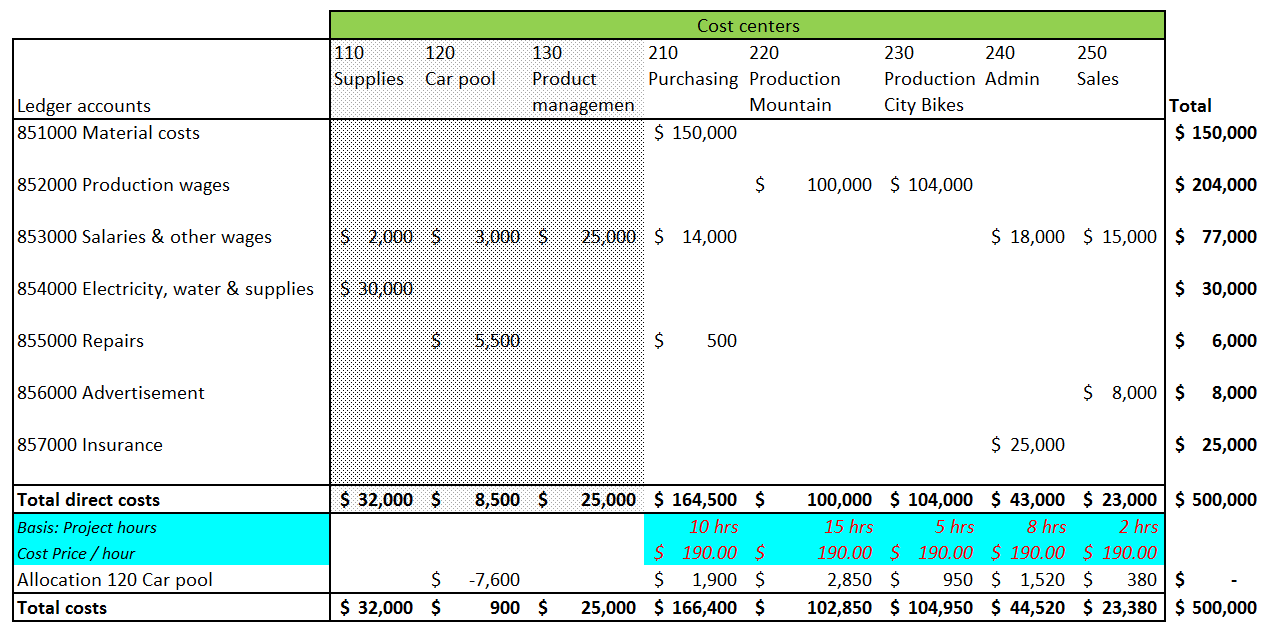
Task: Click the Total column header
Action: [x=1190, y=106]
